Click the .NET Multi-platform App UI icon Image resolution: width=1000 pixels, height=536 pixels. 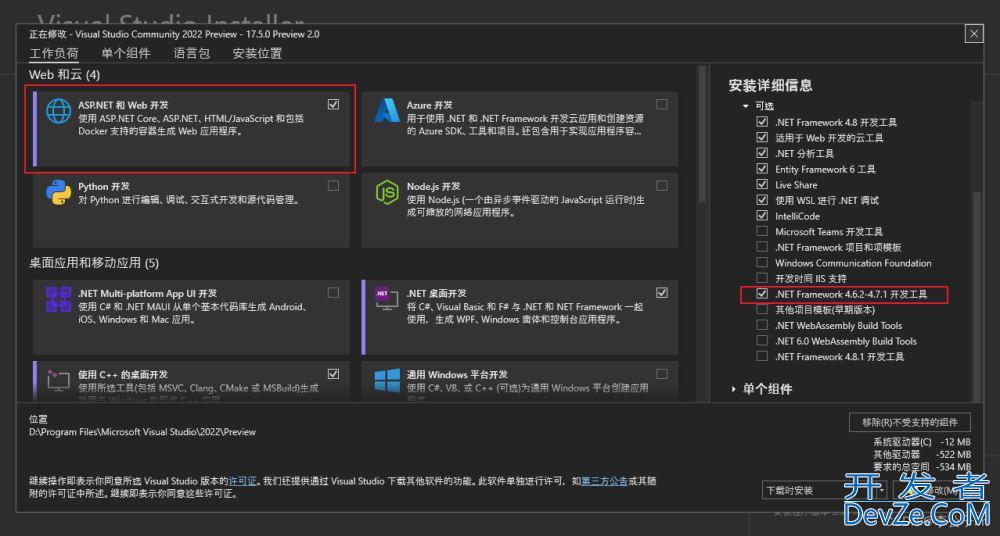click(59, 299)
